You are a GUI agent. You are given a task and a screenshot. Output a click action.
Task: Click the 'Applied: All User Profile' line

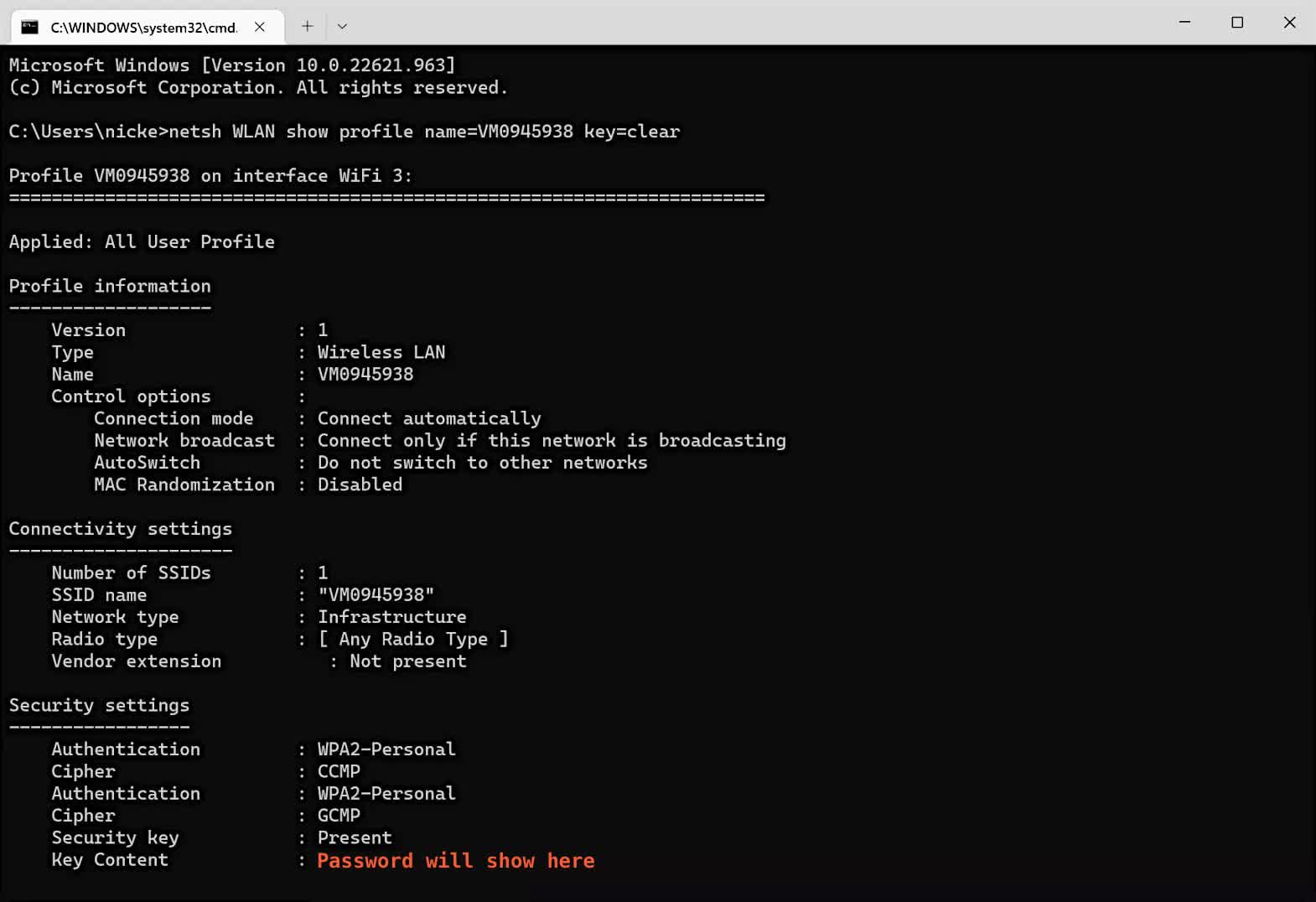(142, 242)
